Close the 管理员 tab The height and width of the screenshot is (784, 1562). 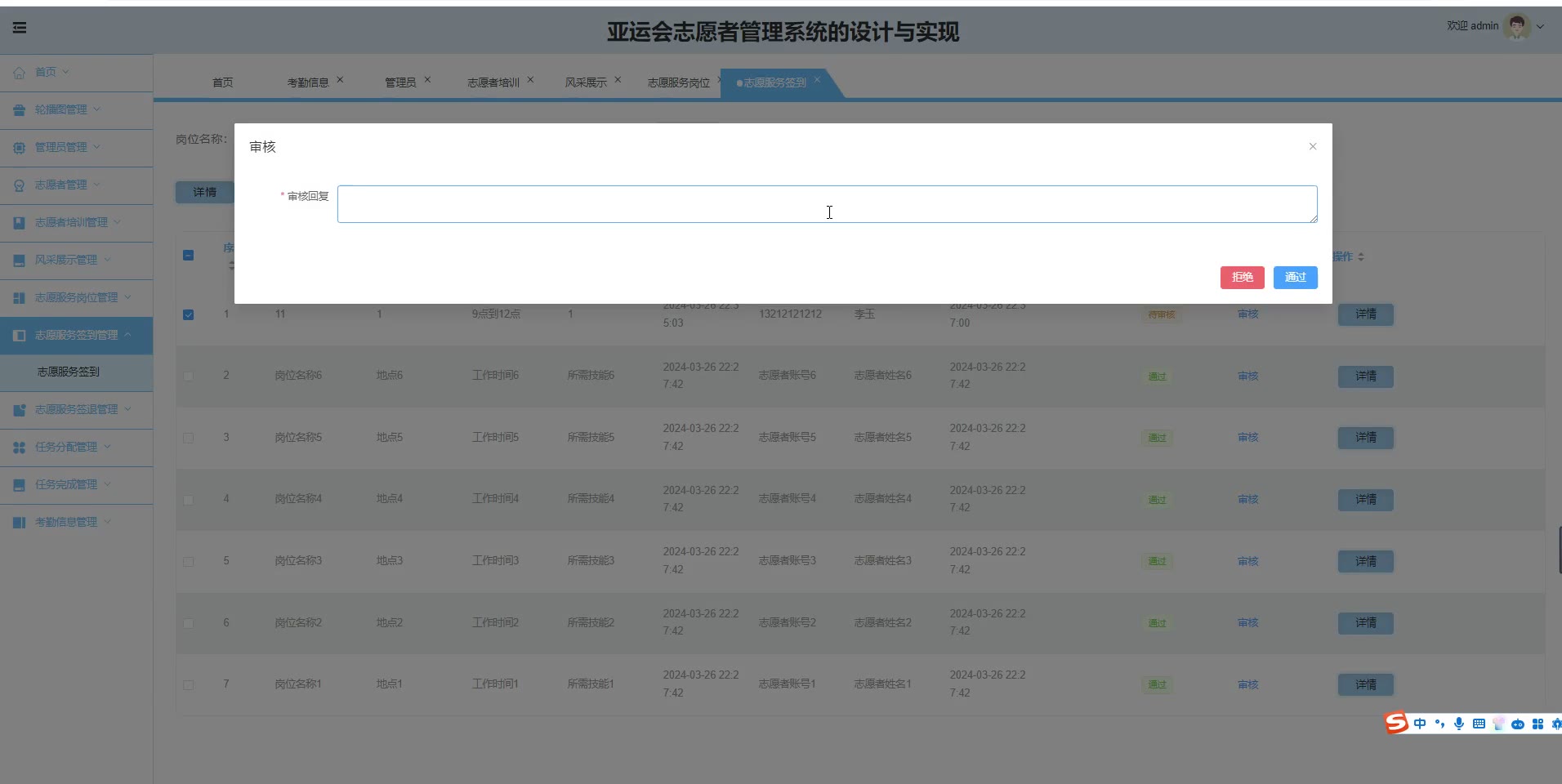[x=427, y=80]
